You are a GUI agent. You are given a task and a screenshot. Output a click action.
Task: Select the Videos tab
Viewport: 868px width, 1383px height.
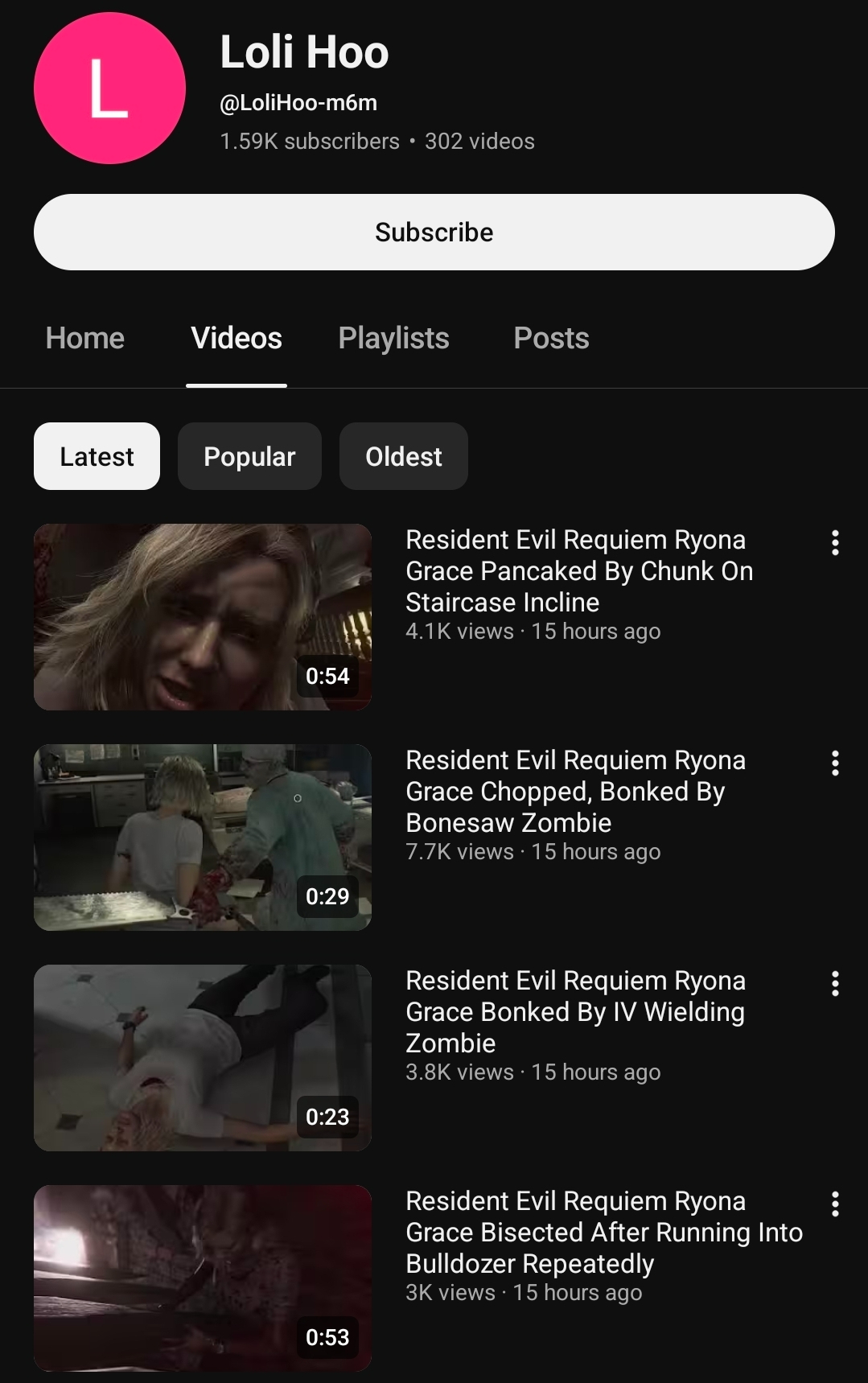click(x=237, y=339)
